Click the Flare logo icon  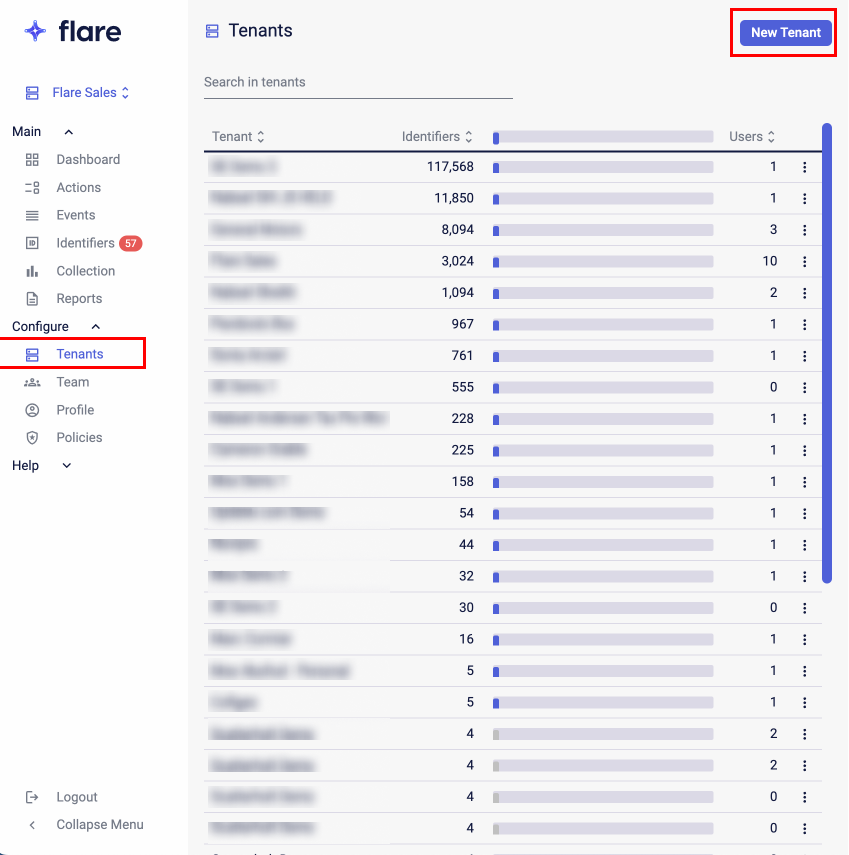point(36,31)
